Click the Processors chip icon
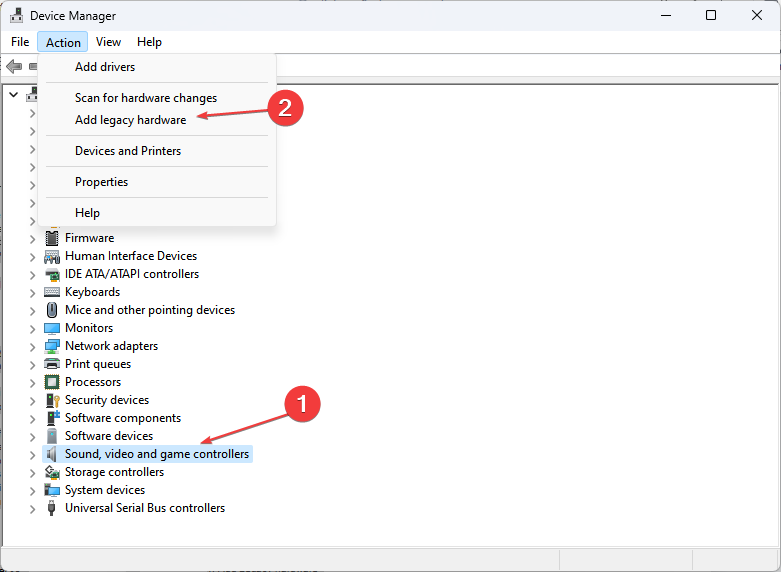 (x=52, y=382)
